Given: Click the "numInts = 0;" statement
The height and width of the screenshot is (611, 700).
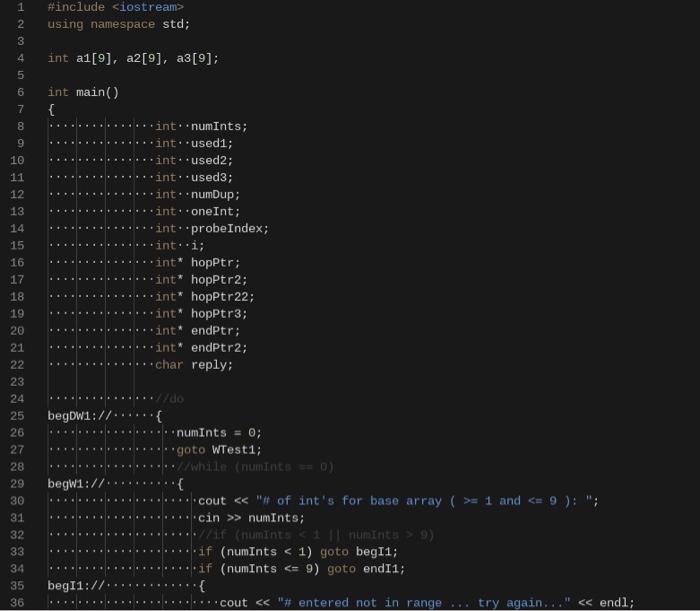Looking at the screenshot, I should point(219,433).
